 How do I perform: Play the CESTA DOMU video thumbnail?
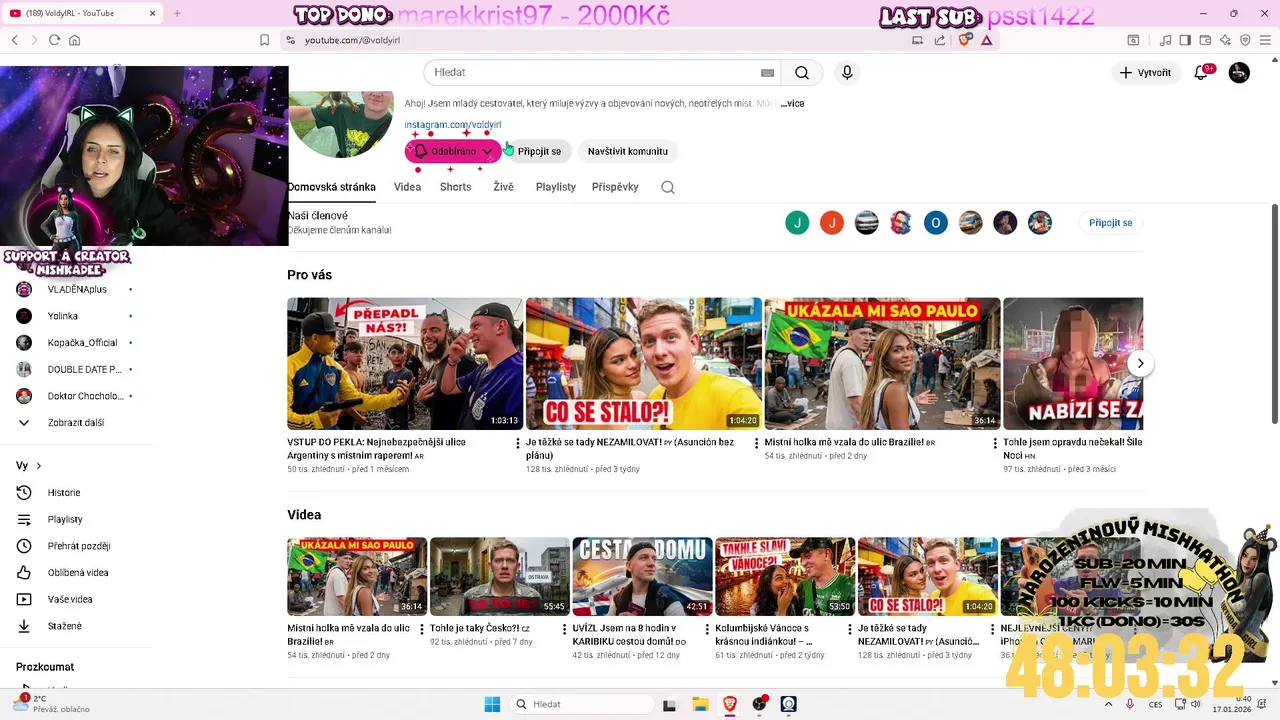642,577
